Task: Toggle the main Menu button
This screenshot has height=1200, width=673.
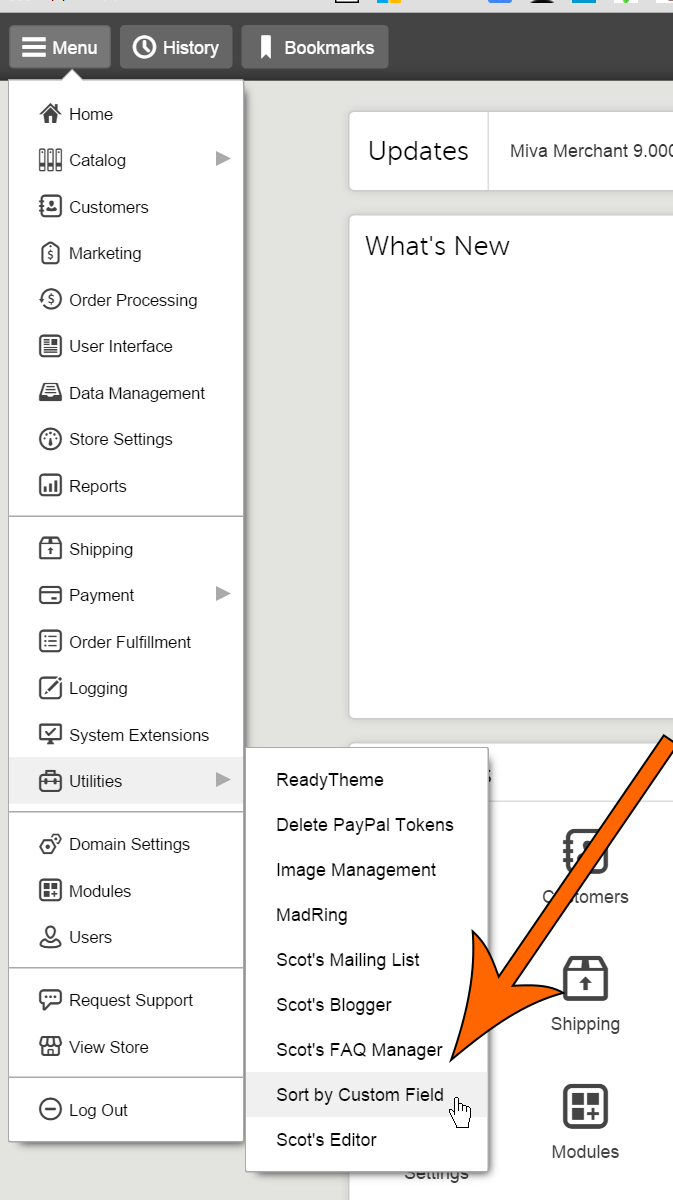Action: (x=60, y=47)
